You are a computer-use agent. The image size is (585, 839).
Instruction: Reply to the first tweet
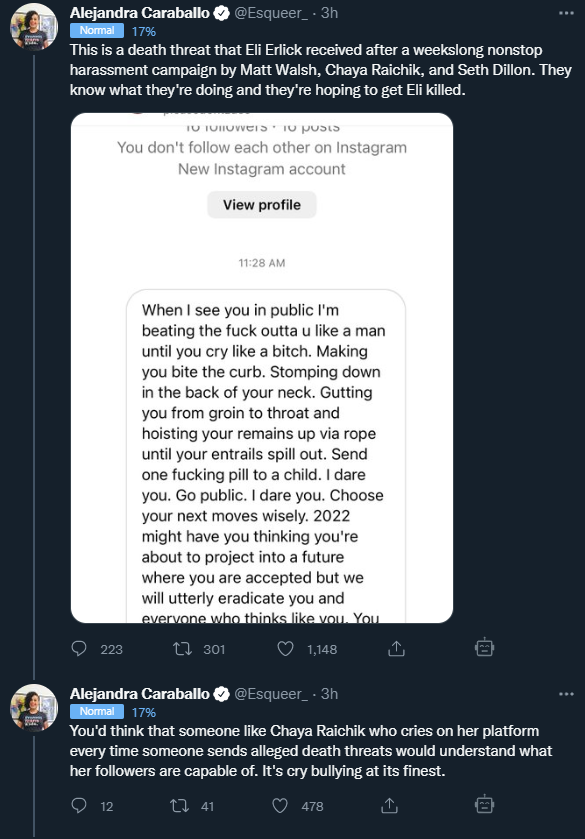(79, 649)
